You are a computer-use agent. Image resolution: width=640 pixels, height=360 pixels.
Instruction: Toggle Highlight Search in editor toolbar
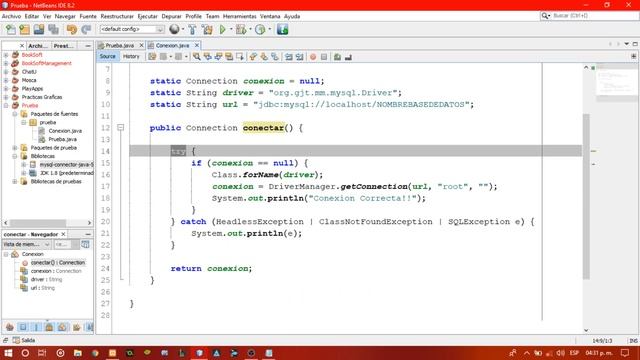(x=229, y=57)
